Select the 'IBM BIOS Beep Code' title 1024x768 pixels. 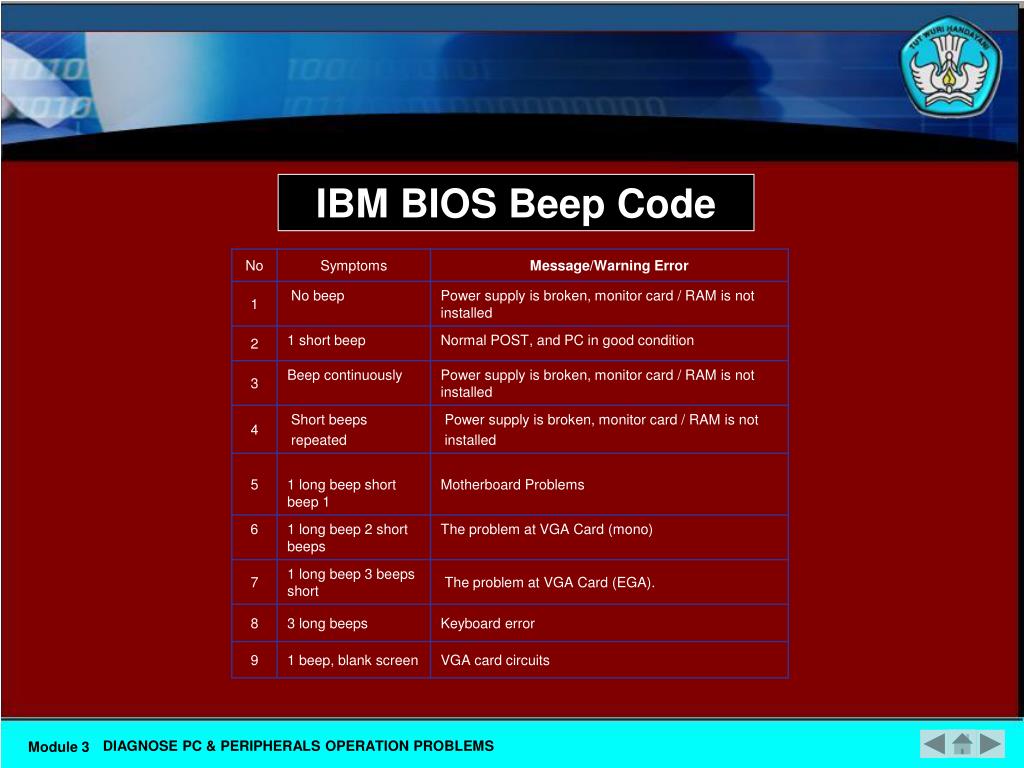(516, 202)
